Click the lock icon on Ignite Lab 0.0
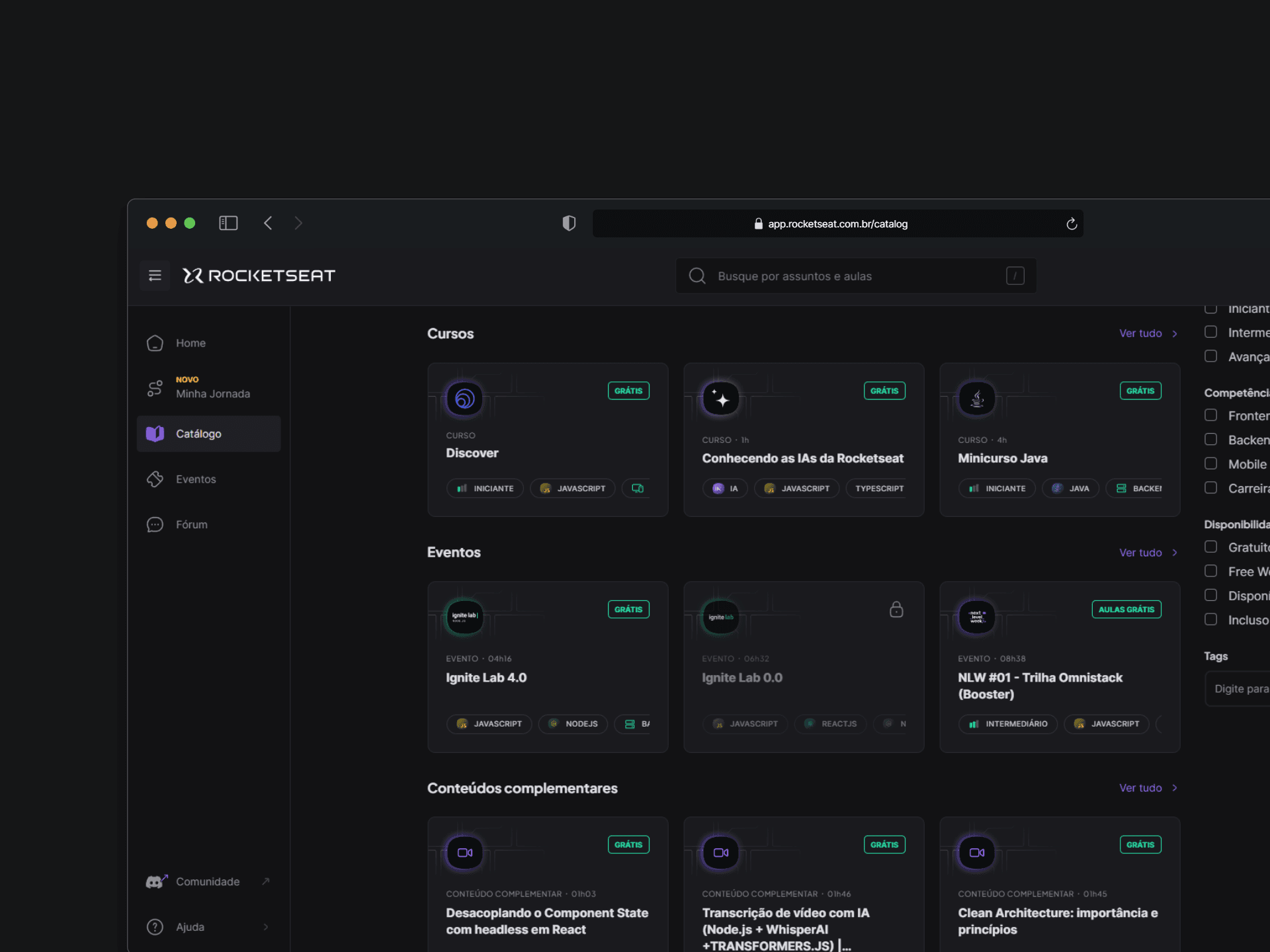The image size is (1270, 952). point(896,610)
